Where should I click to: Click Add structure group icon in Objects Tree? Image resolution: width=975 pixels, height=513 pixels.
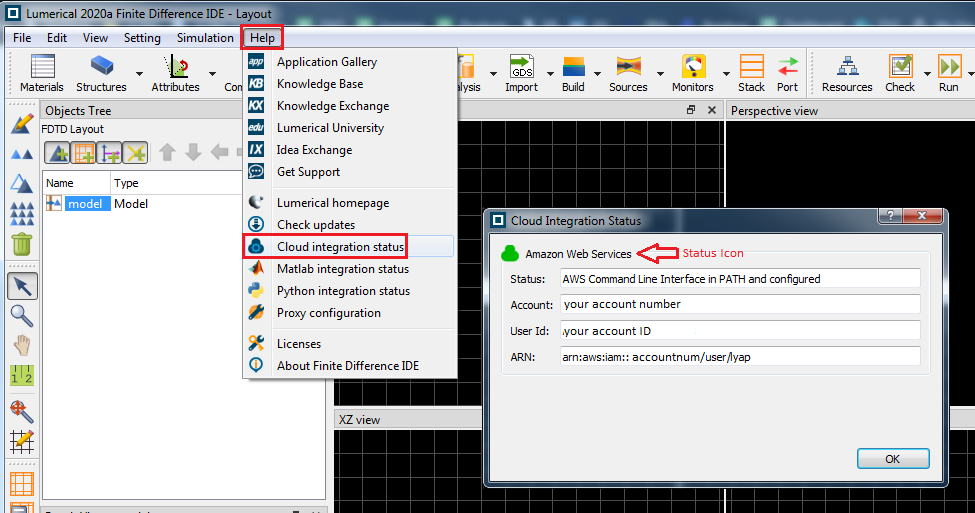(x=57, y=152)
